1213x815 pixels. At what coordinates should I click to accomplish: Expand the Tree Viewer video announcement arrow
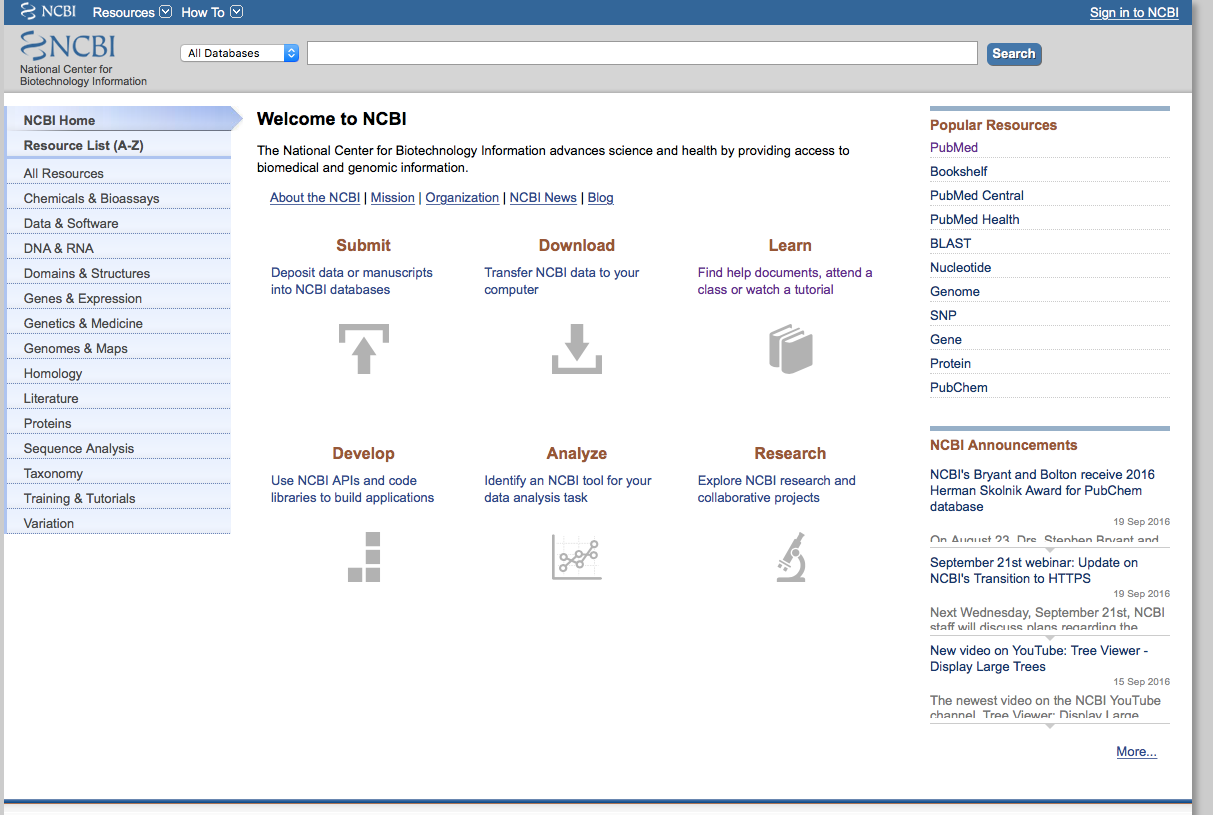1049,725
